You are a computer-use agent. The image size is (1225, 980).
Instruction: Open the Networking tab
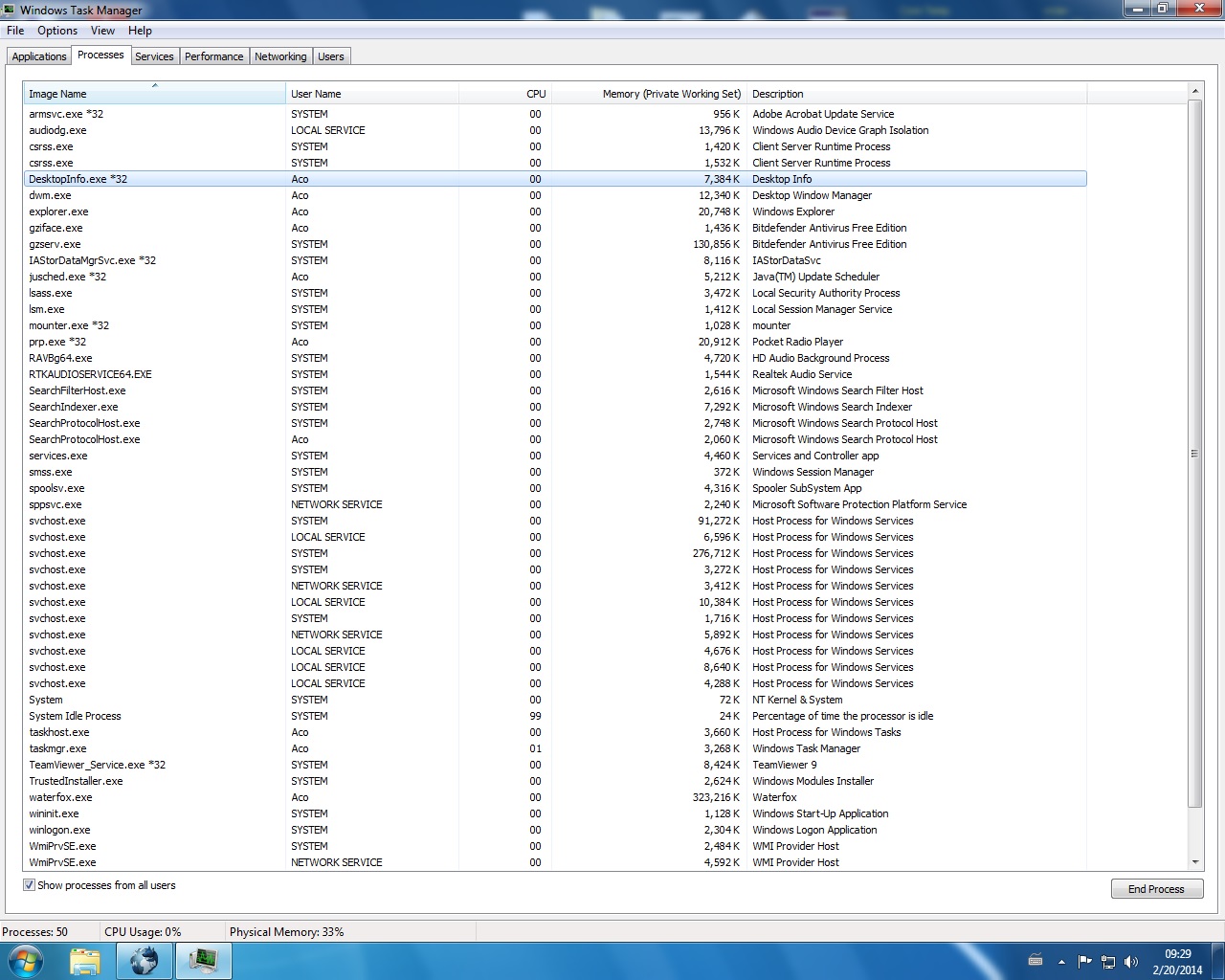(x=280, y=56)
